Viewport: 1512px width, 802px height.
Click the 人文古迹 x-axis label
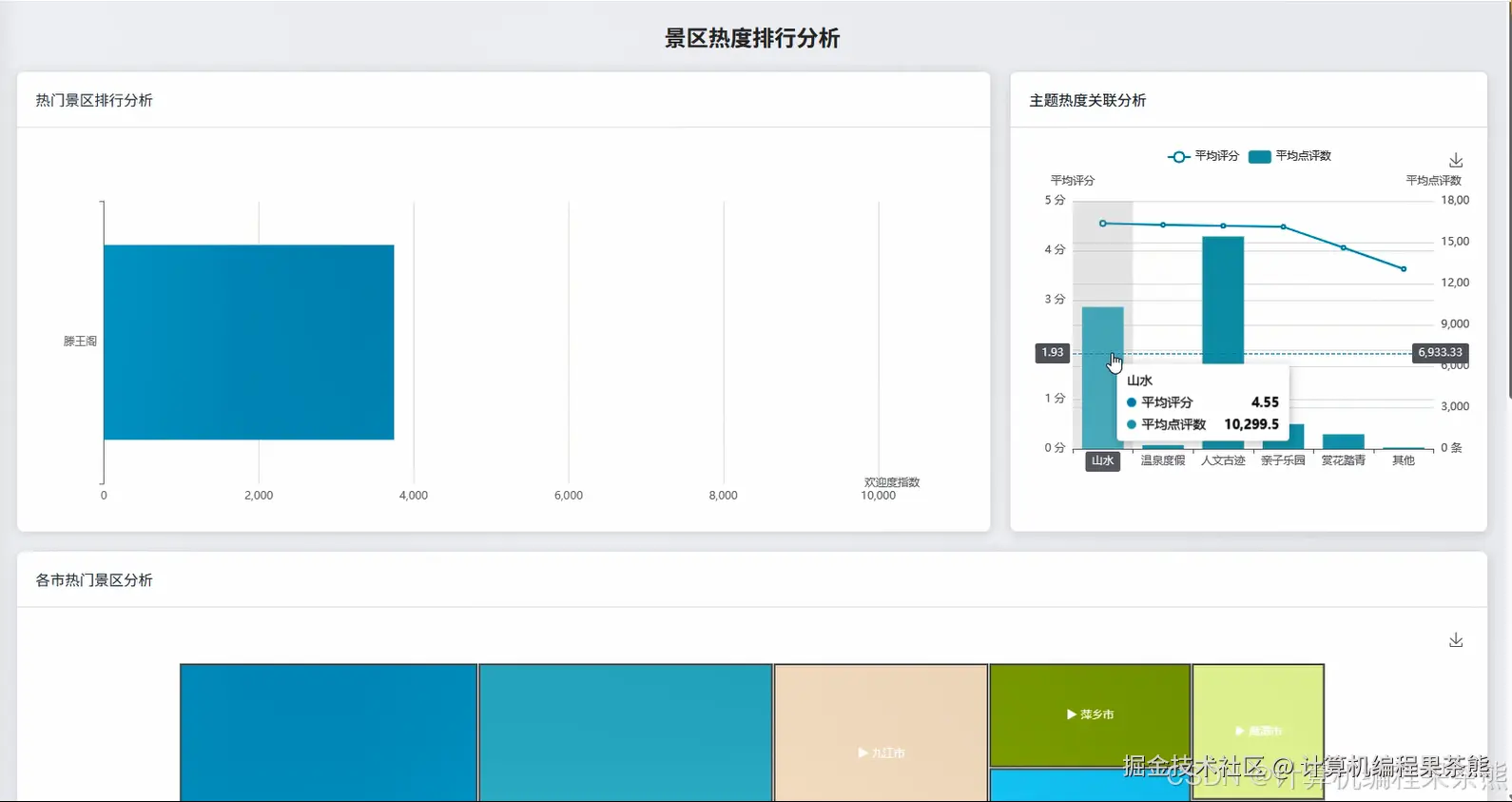click(x=1223, y=460)
